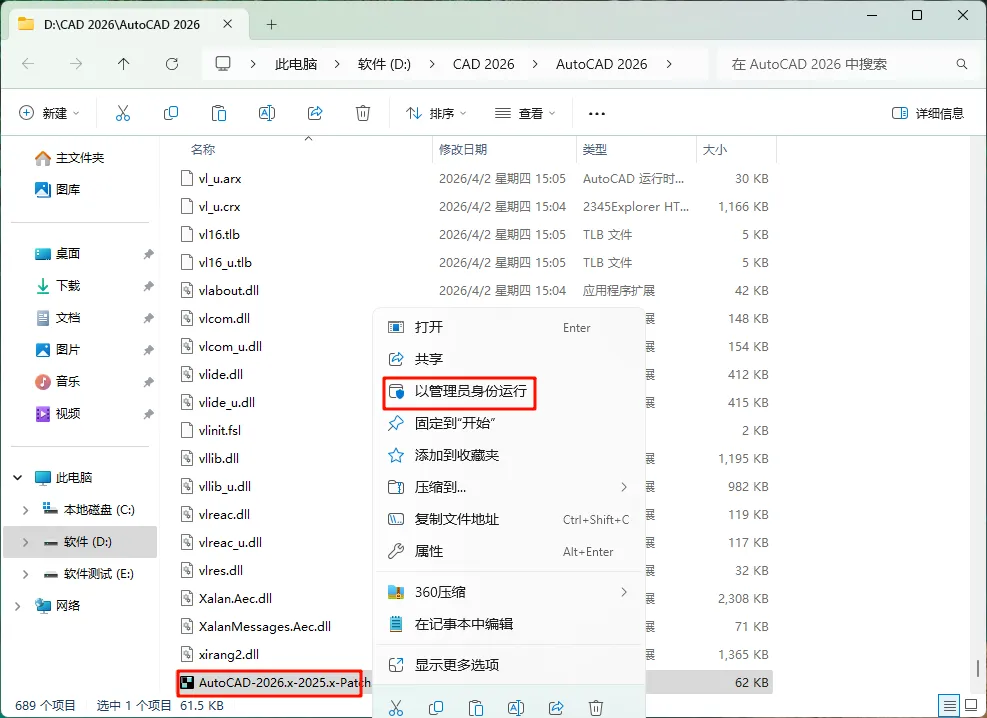Viewport: 987px width, 718px height.
Task: Go up one folder level
Action: (123, 64)
